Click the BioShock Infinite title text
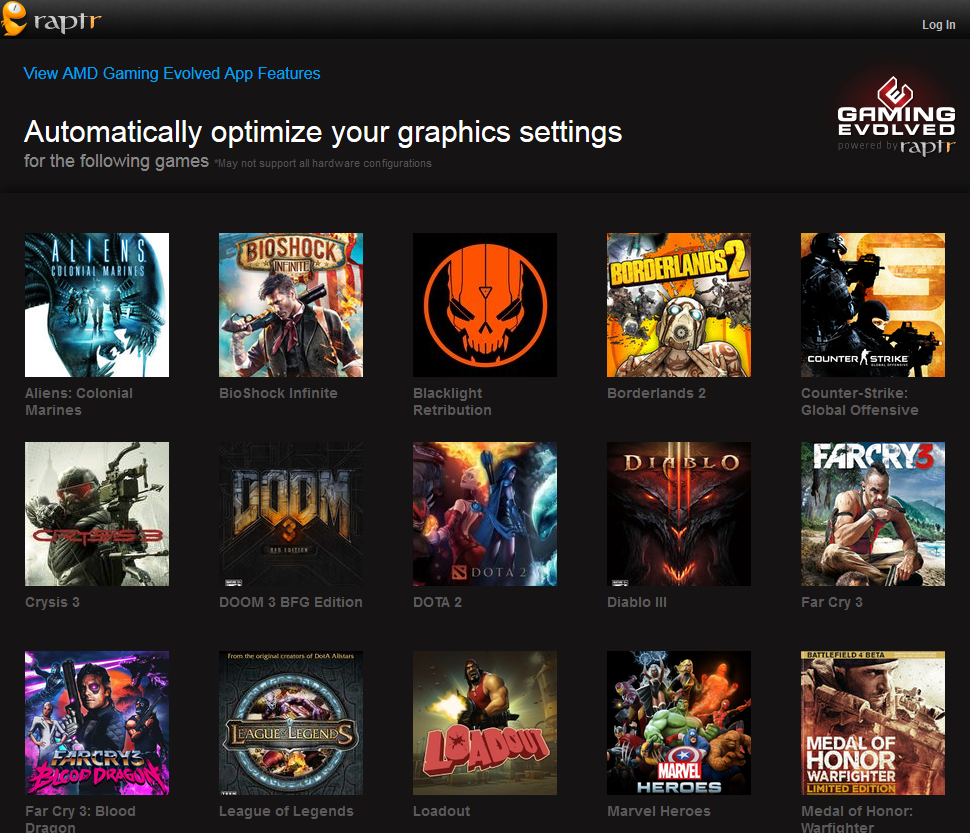 coord(278,393)
